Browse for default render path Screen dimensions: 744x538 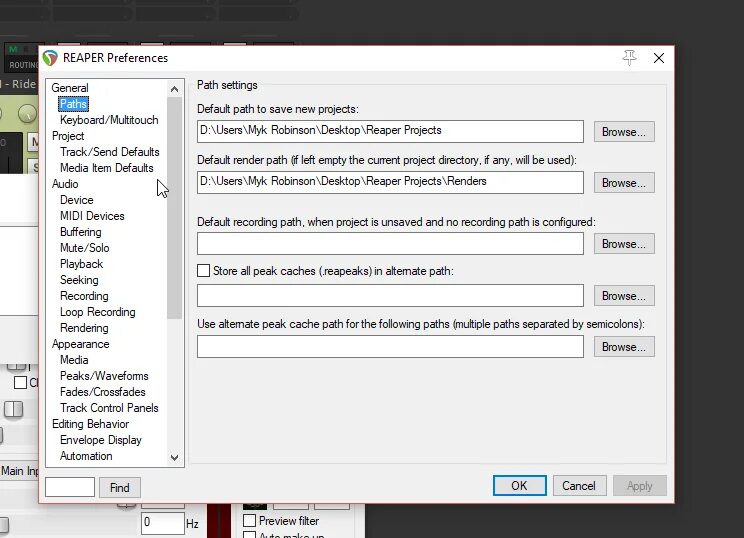tap(624, 183)
